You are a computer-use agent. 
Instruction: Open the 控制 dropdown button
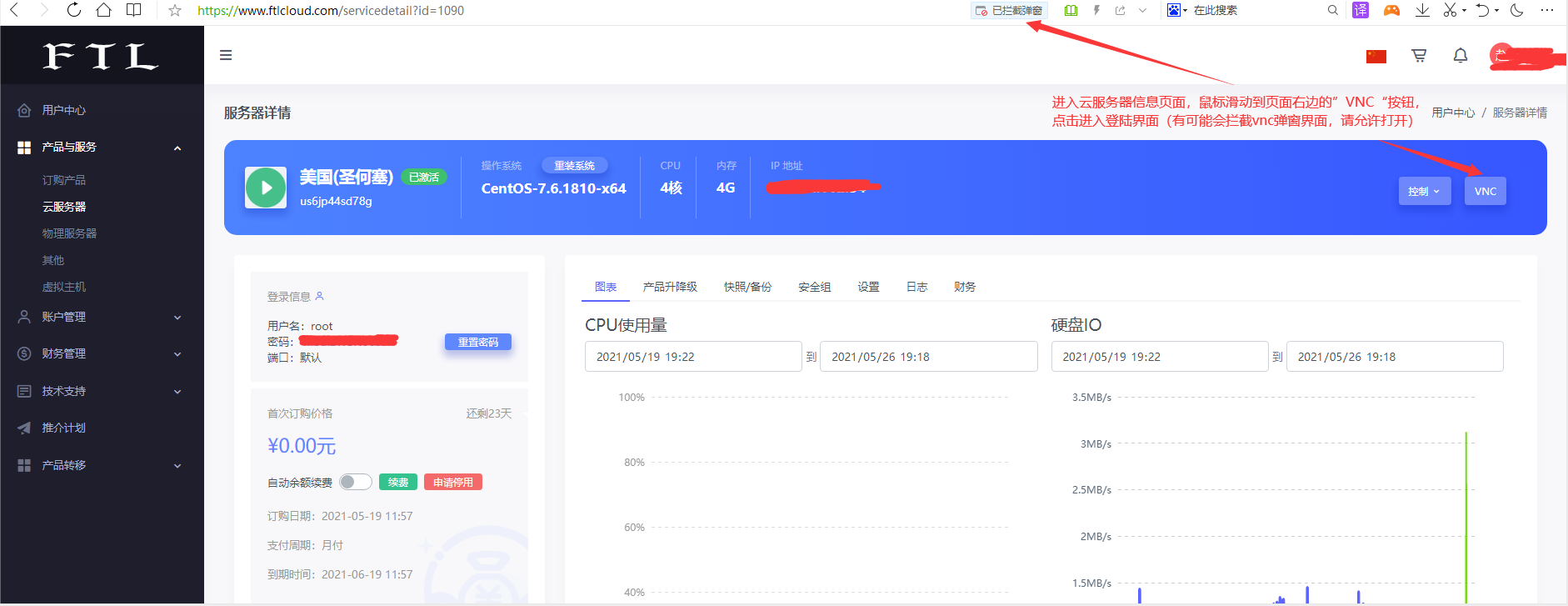(1424, 191)
